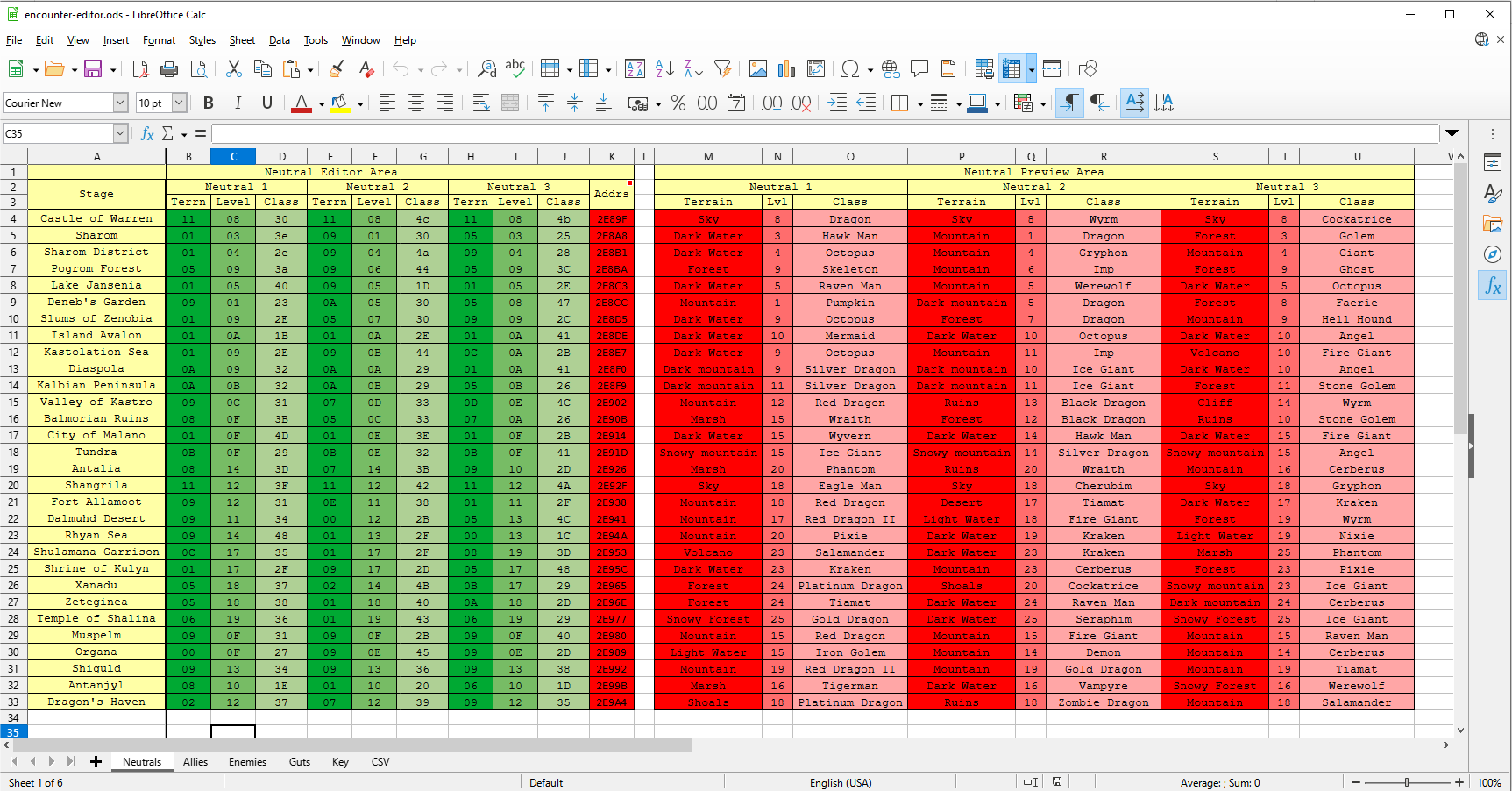This screenshot has height=791, width=1512.
Task: Open the font size dropdown
Action: click(x=179, y=103)
